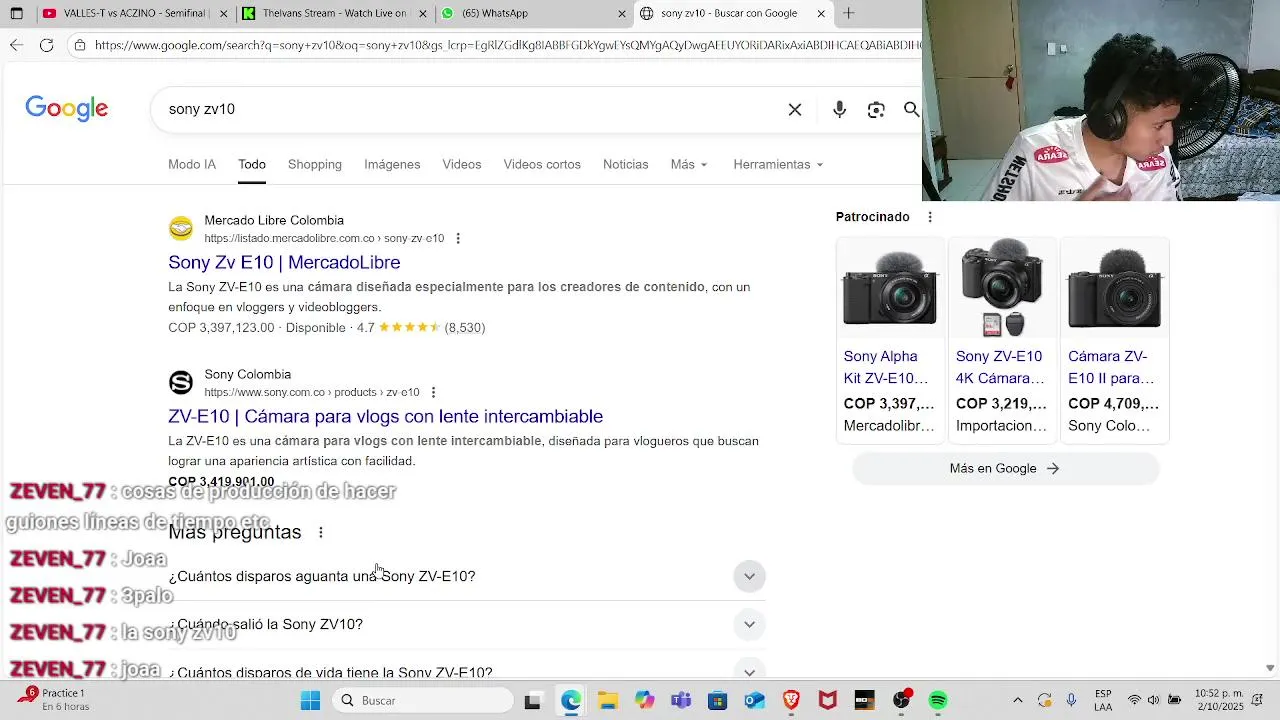Click Sony ZV-E10 4K product thumbnail
Image resolution: width=1280 pixels, height=720 pixels.
click(x=1002, y=288)
